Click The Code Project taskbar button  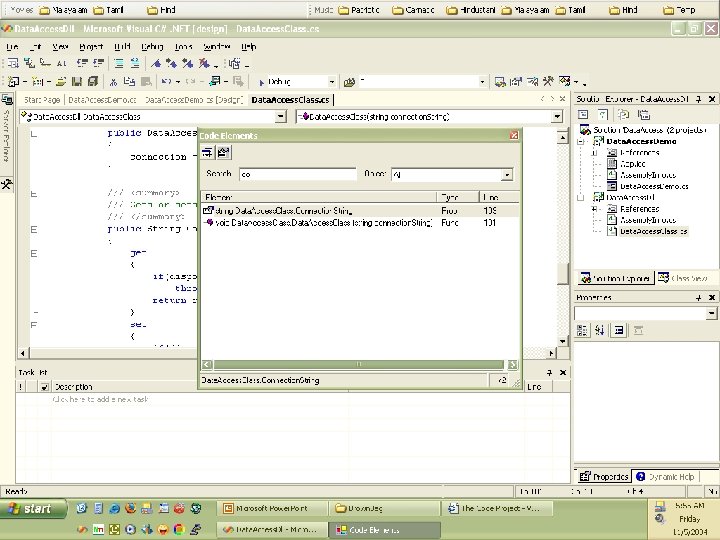click(x=497, y=508)
